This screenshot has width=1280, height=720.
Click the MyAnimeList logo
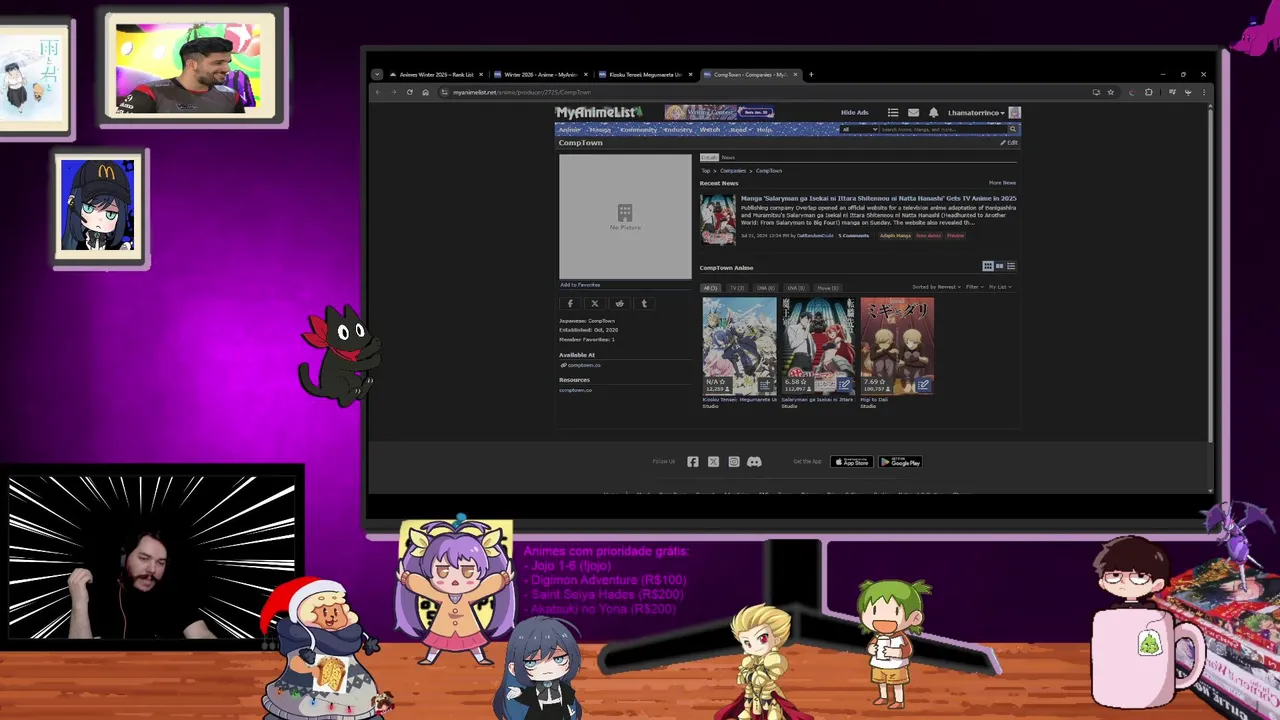click(x=598, y=113)
